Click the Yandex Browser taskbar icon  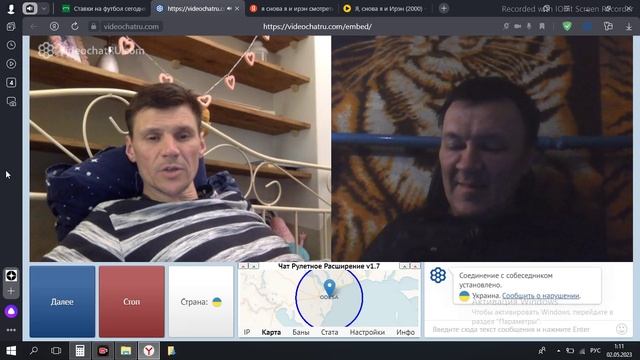149,351
